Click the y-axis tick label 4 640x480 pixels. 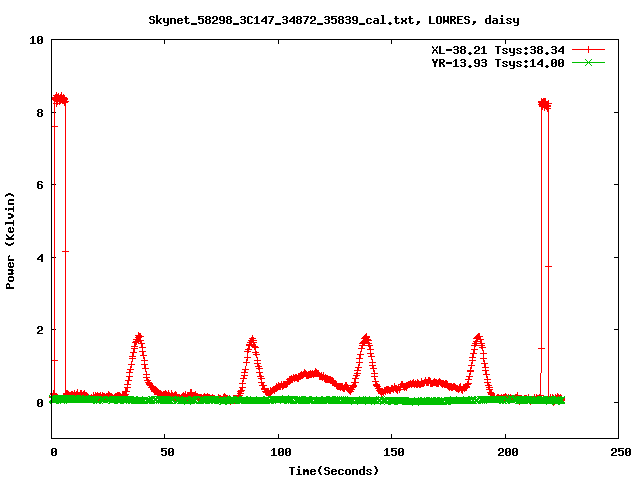coord(40,258)
